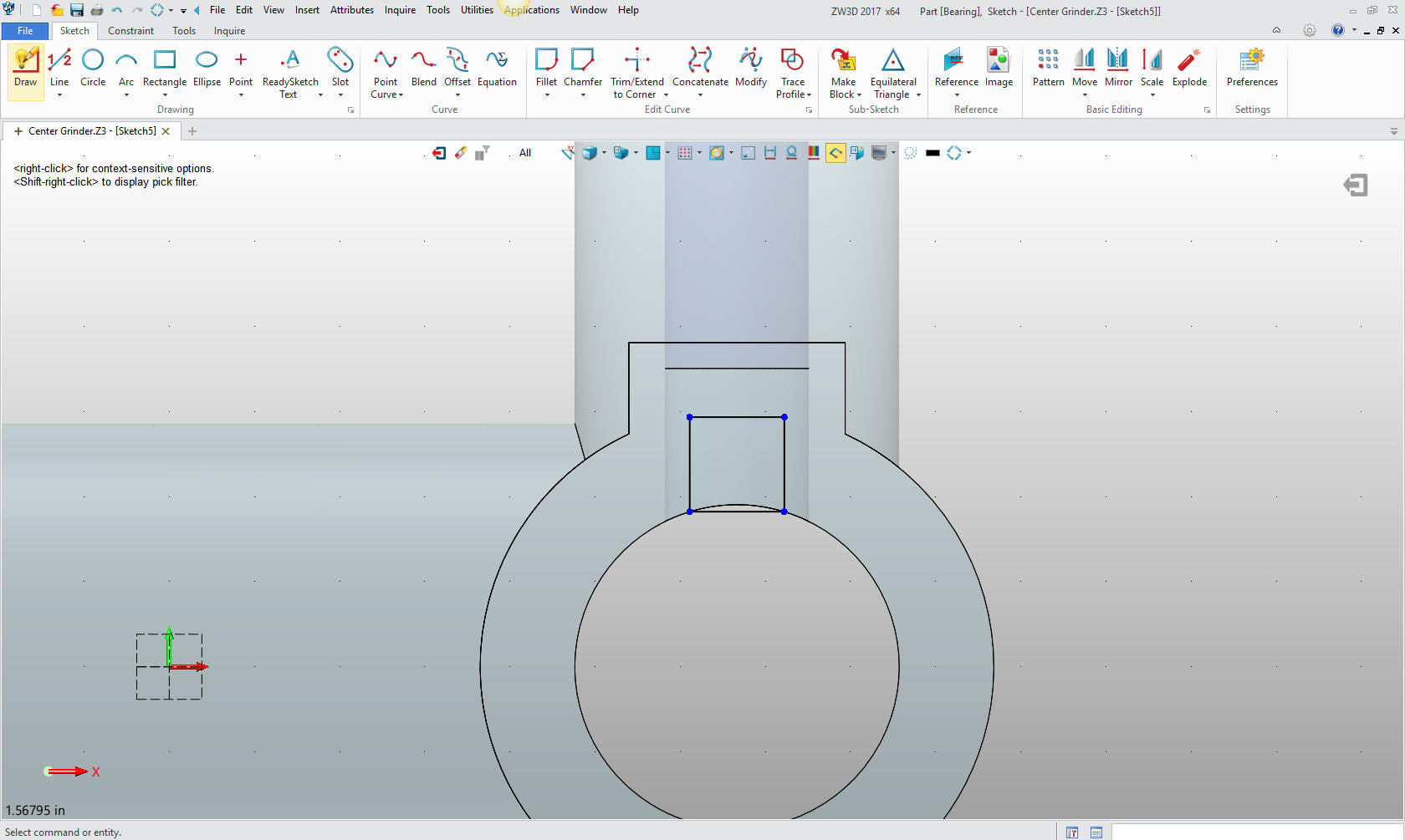Select the Ellipse tool
Image resolution: width=1405 pixels, height=840 pixels.
207,67
